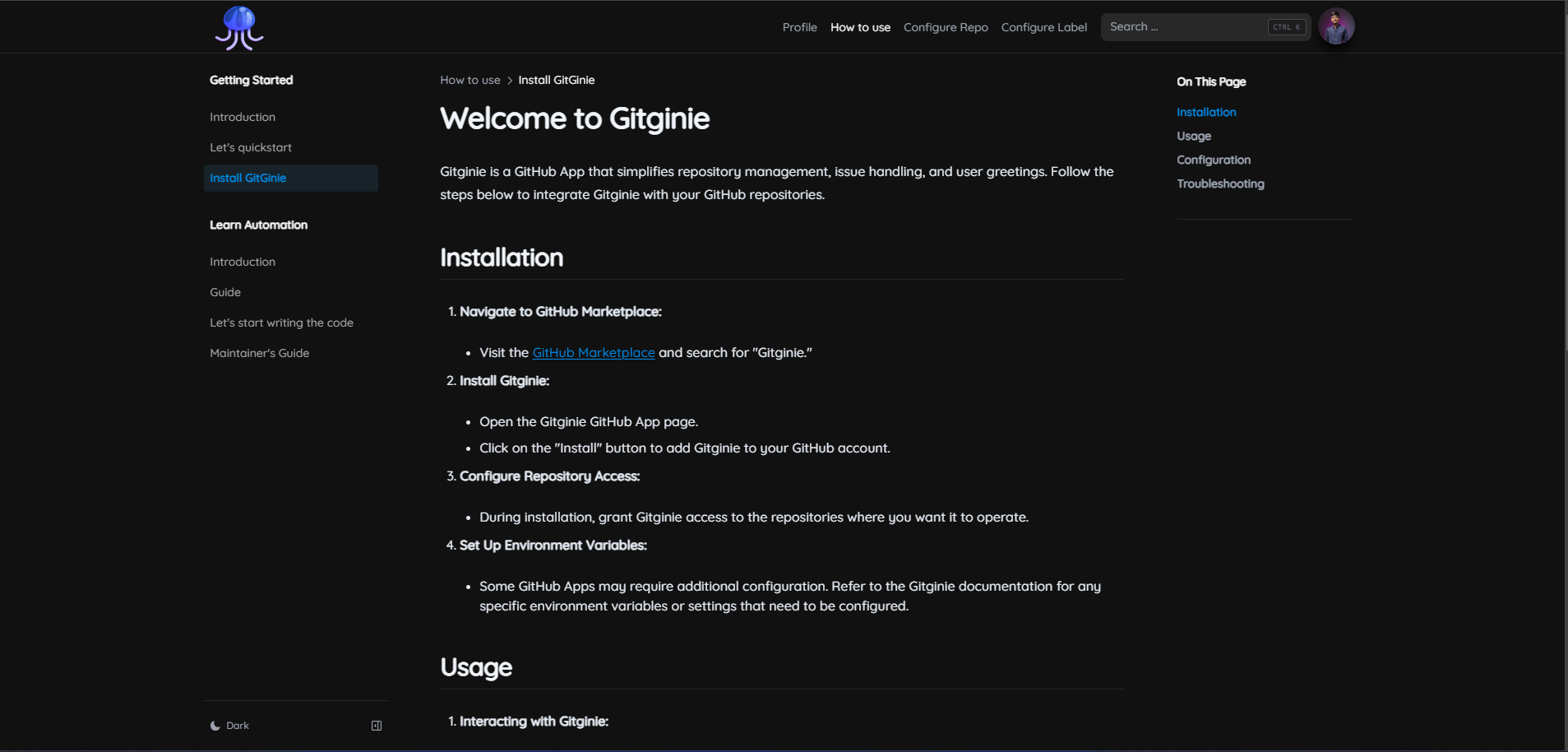Click the bullet about granting Gitginie repository access
The height and width of the screenshot is (752, 1568).
[x=754, y=517]
